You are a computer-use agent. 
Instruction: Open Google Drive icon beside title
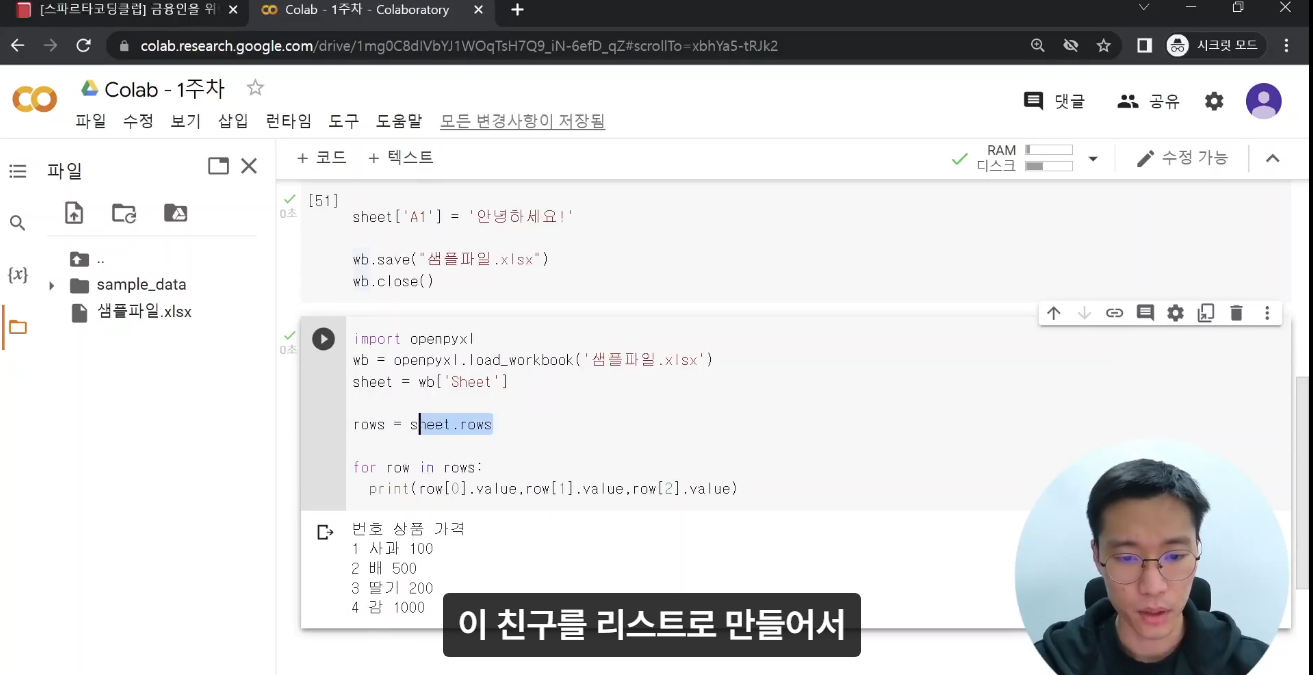pos(90,89)
